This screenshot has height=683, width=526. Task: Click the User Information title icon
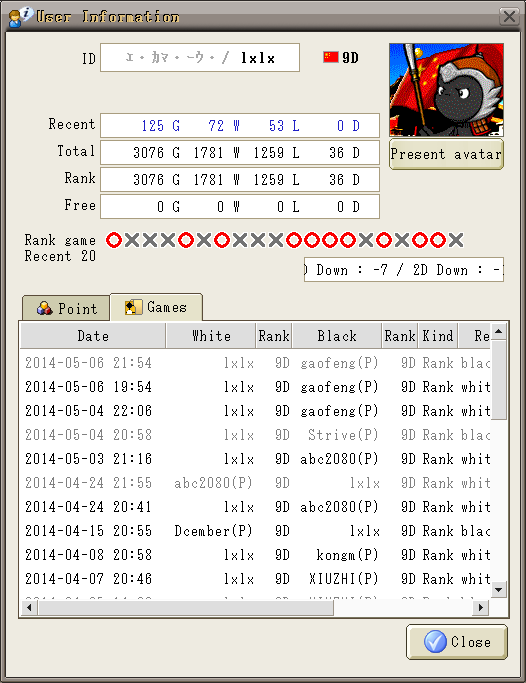point(20,17)
